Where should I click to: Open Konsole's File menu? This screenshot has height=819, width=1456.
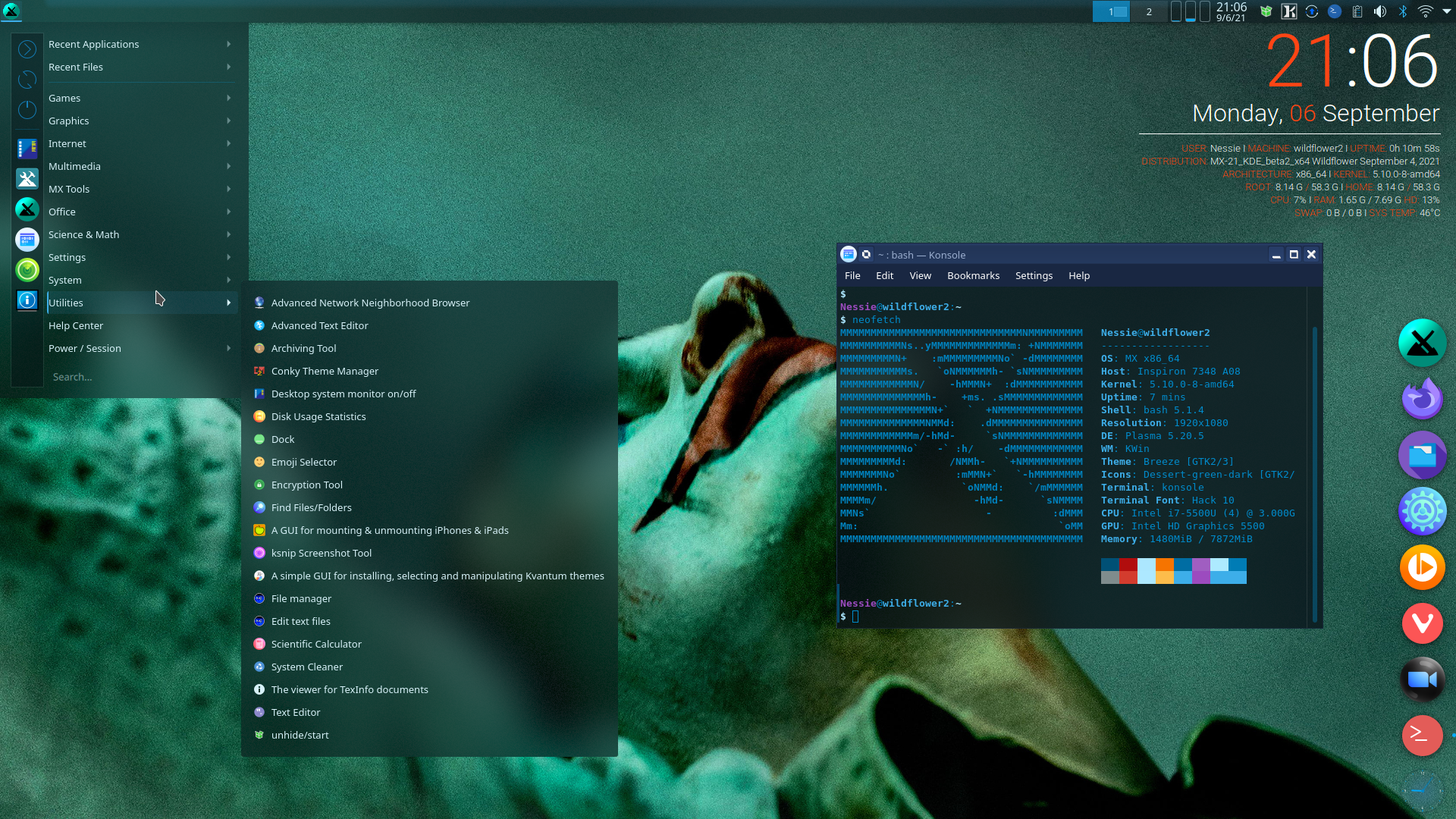click(x=852, y=276)
